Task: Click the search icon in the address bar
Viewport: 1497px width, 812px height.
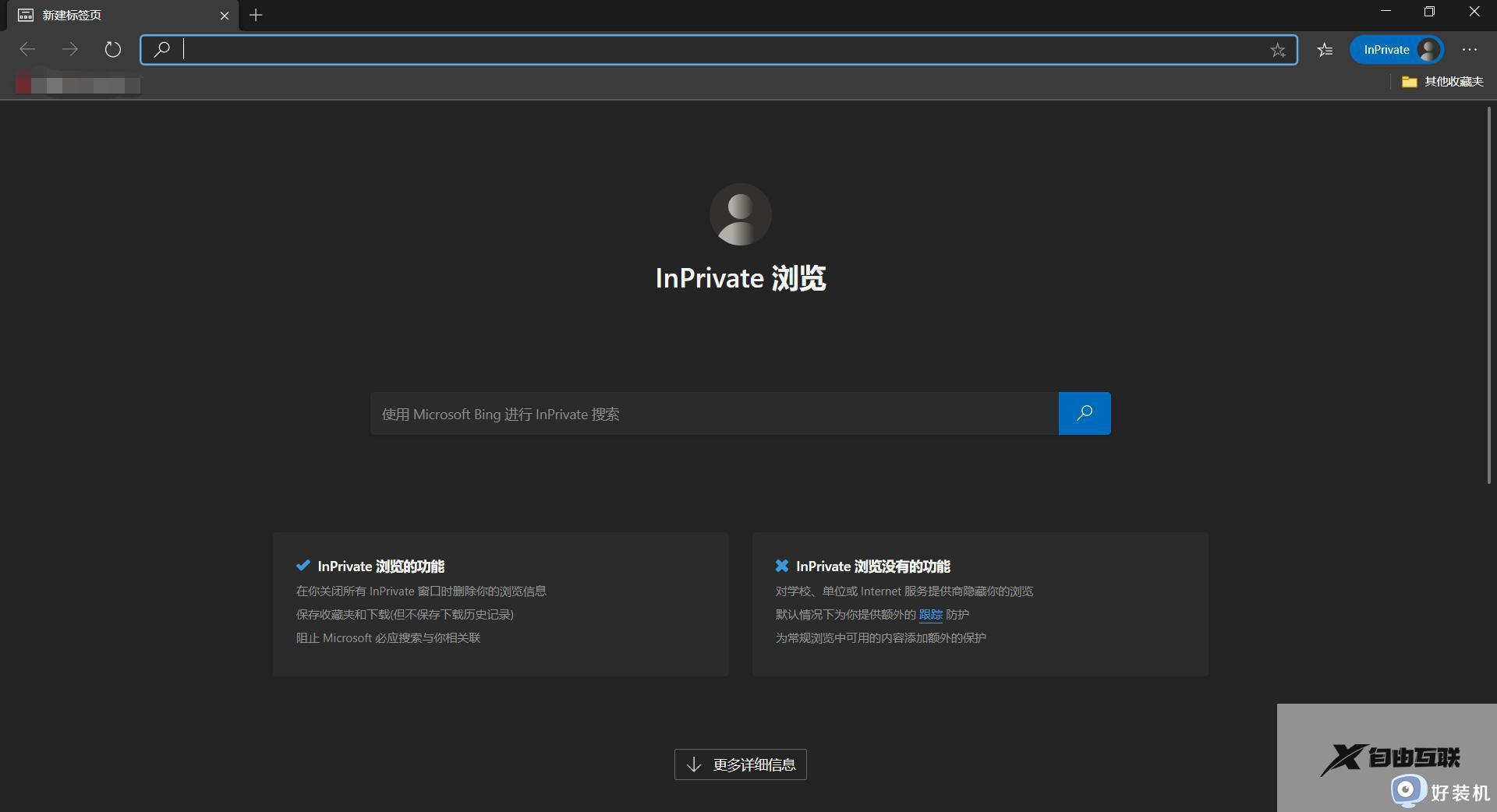Action: pyautogui.click(x=161, y=50)
